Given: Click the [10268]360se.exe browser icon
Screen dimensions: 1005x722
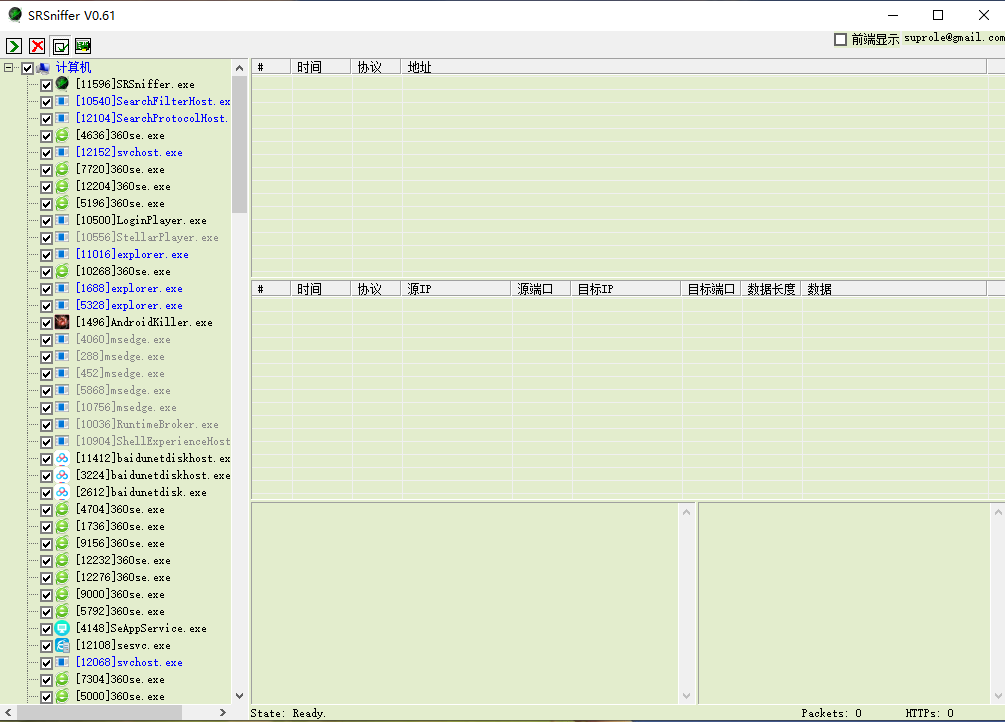Looking at the screenshot, I should point(62,271).
